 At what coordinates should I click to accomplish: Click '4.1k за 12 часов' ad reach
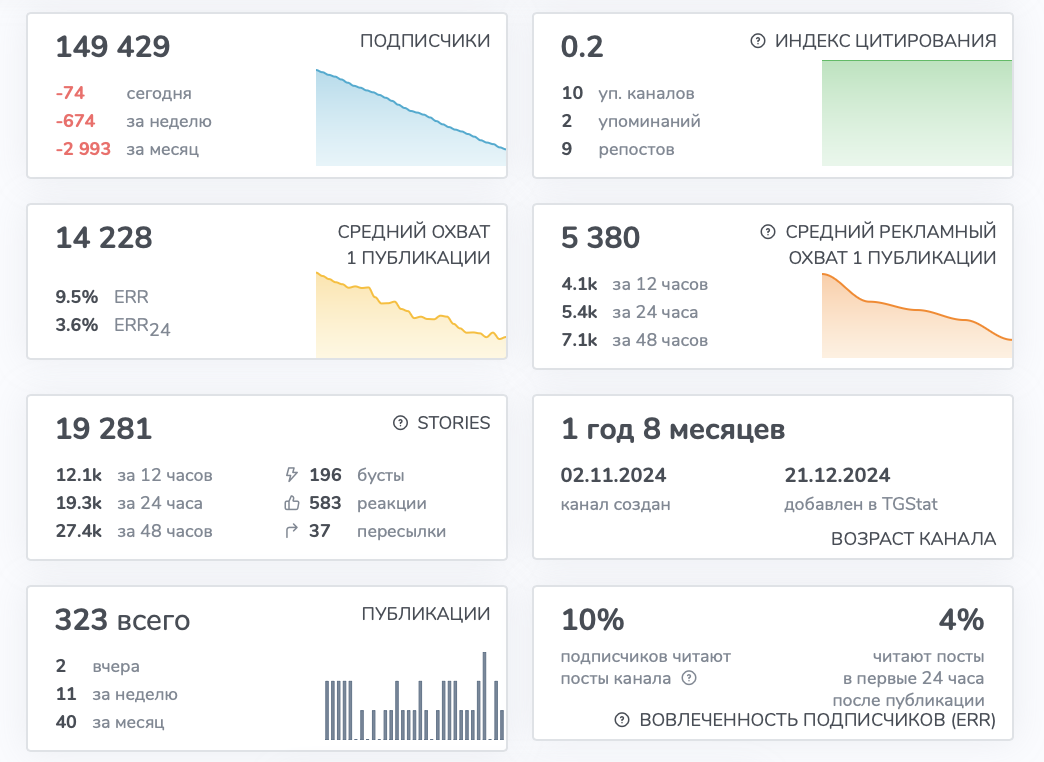[x=635, y=284]
